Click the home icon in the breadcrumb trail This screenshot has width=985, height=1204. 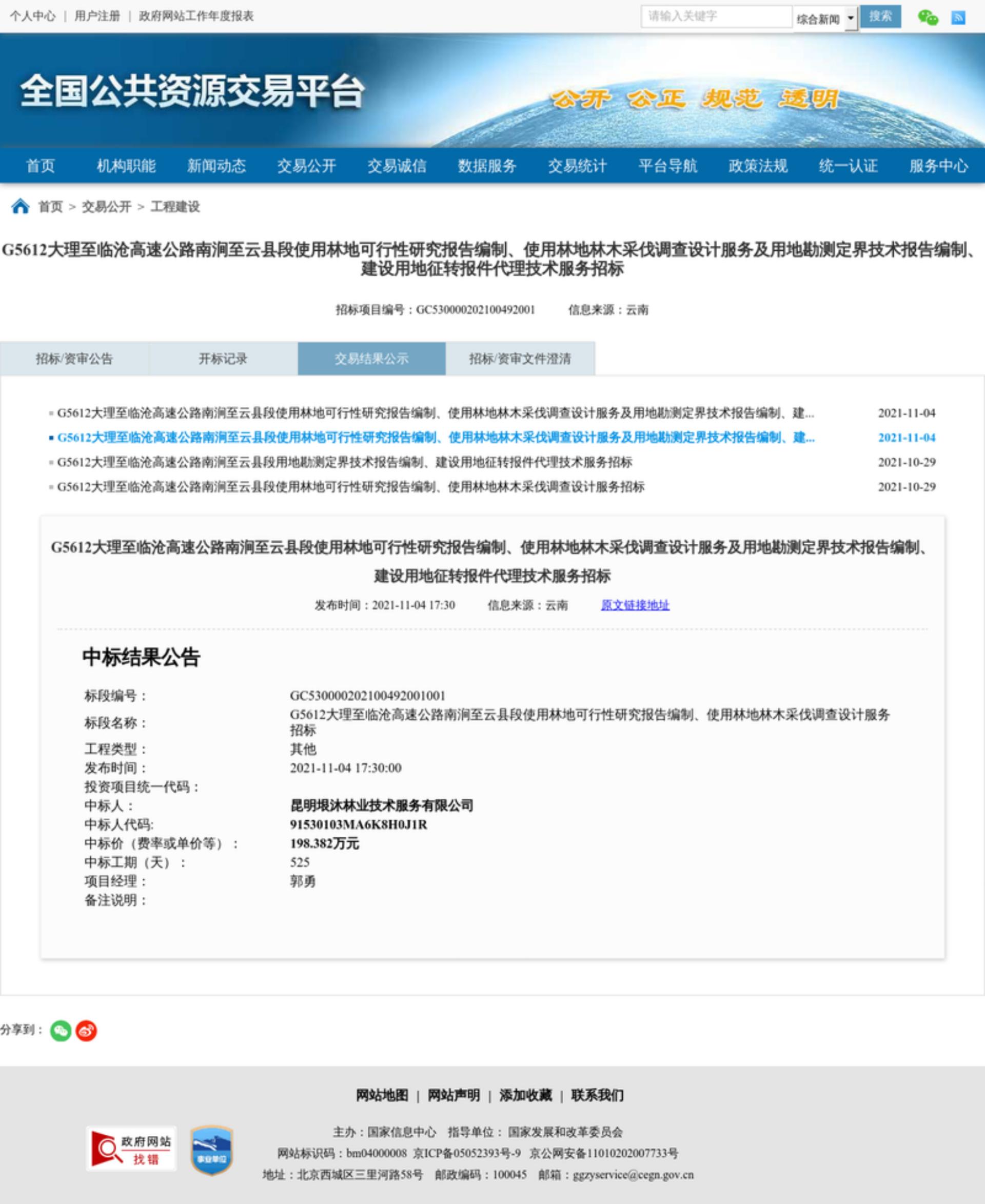[21, 207]
